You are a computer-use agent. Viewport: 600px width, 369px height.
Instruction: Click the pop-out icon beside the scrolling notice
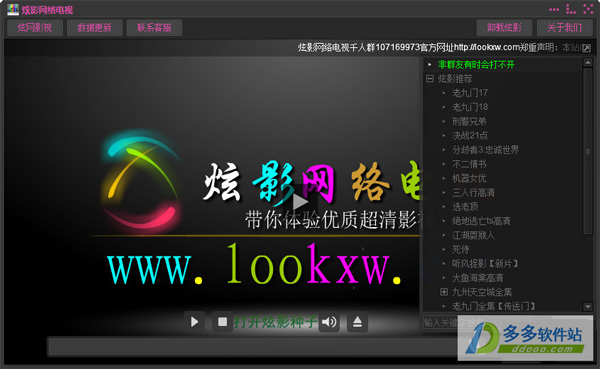pos(586,48)
